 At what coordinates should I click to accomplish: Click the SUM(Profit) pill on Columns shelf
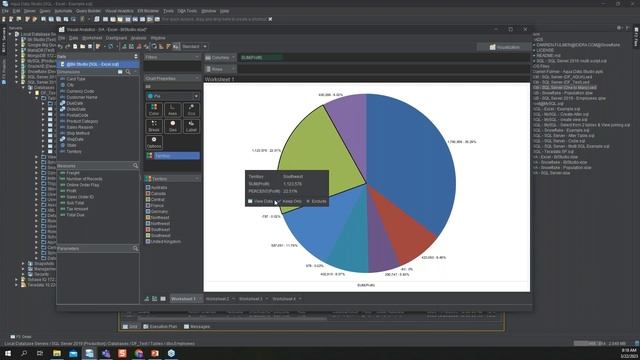[261, 58]
